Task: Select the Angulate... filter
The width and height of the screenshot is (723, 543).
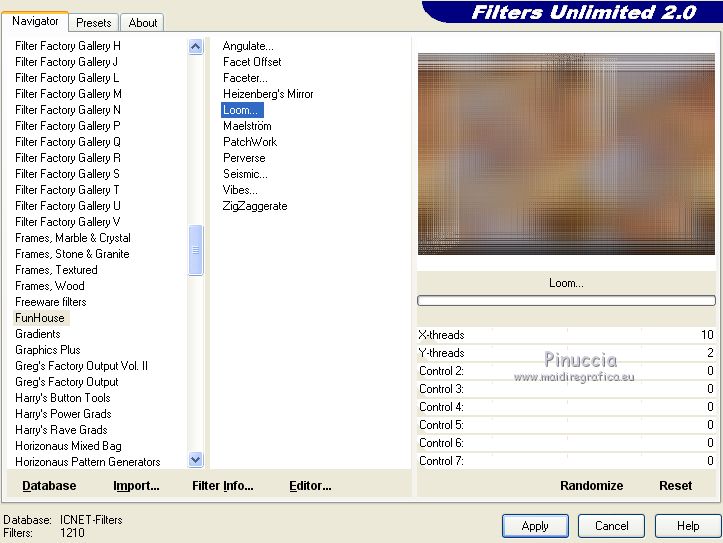Action: [x=248, y=46]
